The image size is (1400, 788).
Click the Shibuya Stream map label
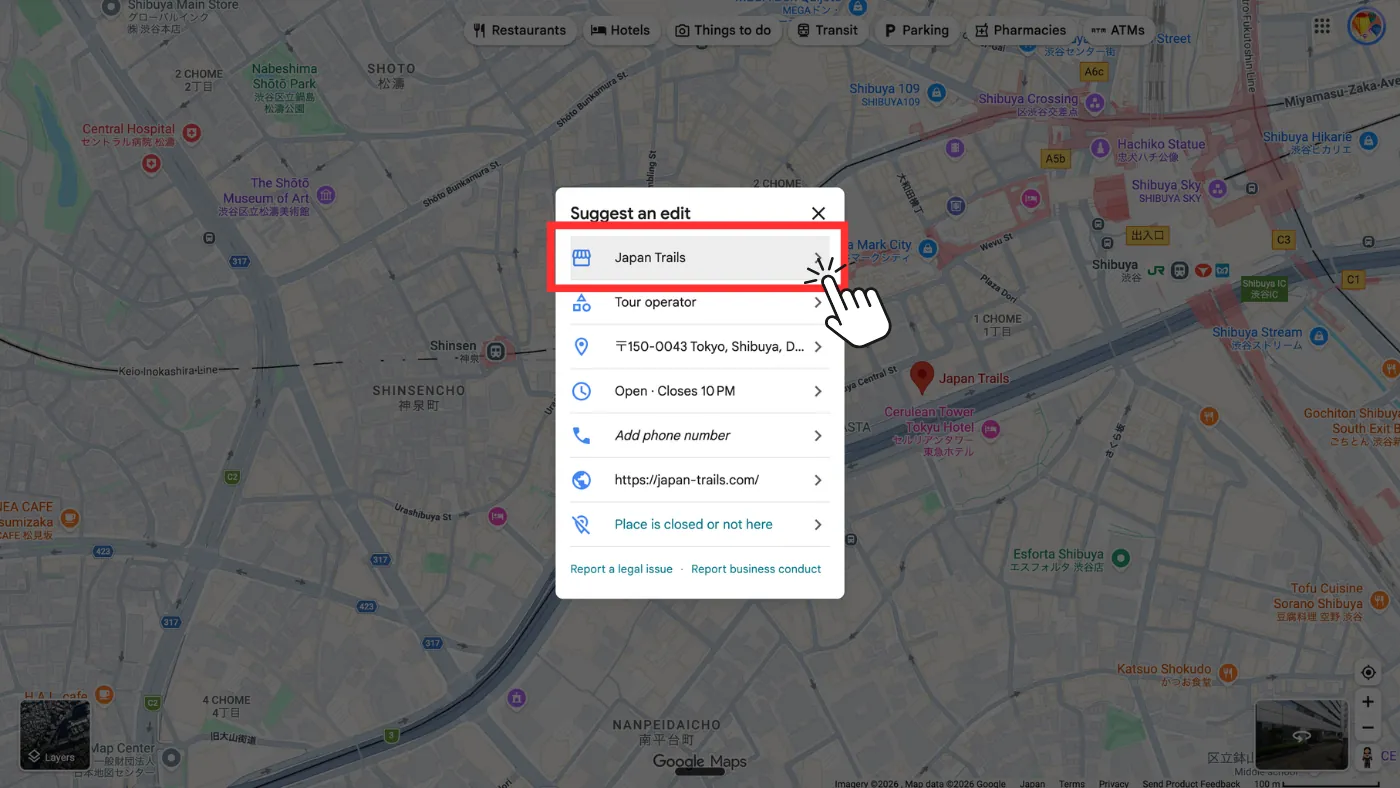[x=1257, y=338]
